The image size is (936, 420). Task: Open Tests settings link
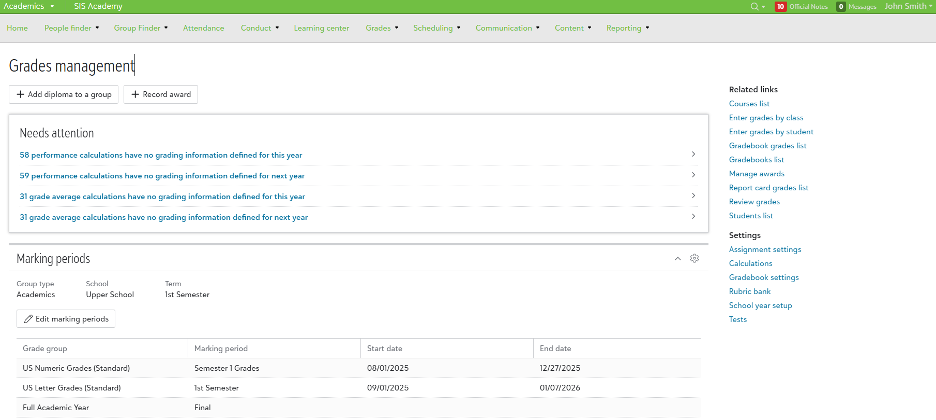(738, 319)
